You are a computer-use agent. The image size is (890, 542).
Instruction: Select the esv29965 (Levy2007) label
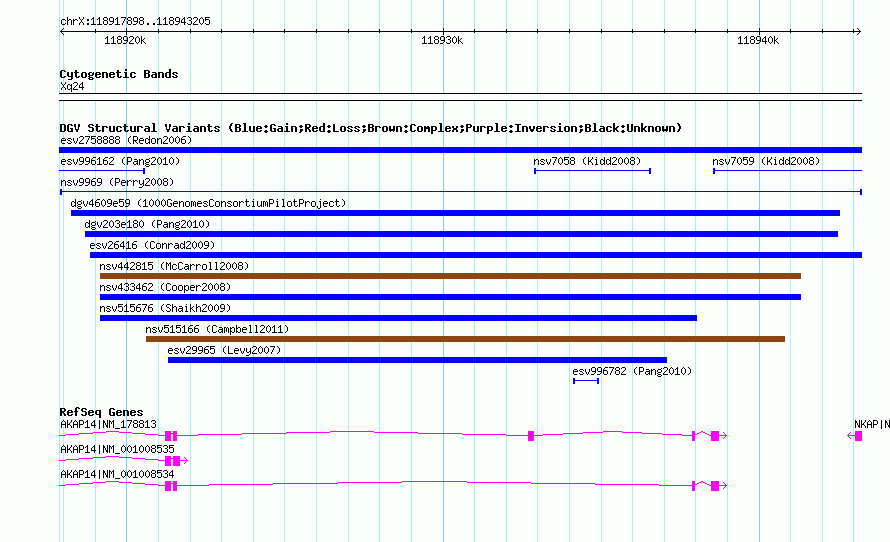coord(224,350)
